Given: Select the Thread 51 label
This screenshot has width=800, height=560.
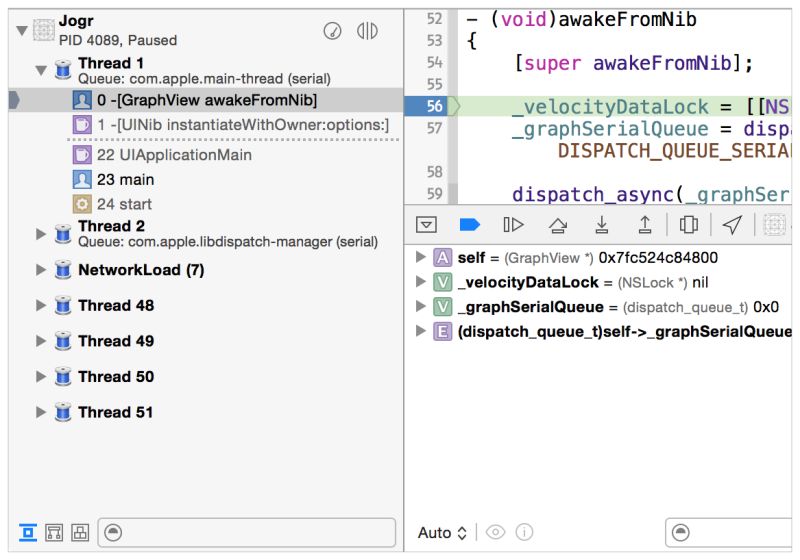Looking at the screenshot, I should tap(115, 412).
